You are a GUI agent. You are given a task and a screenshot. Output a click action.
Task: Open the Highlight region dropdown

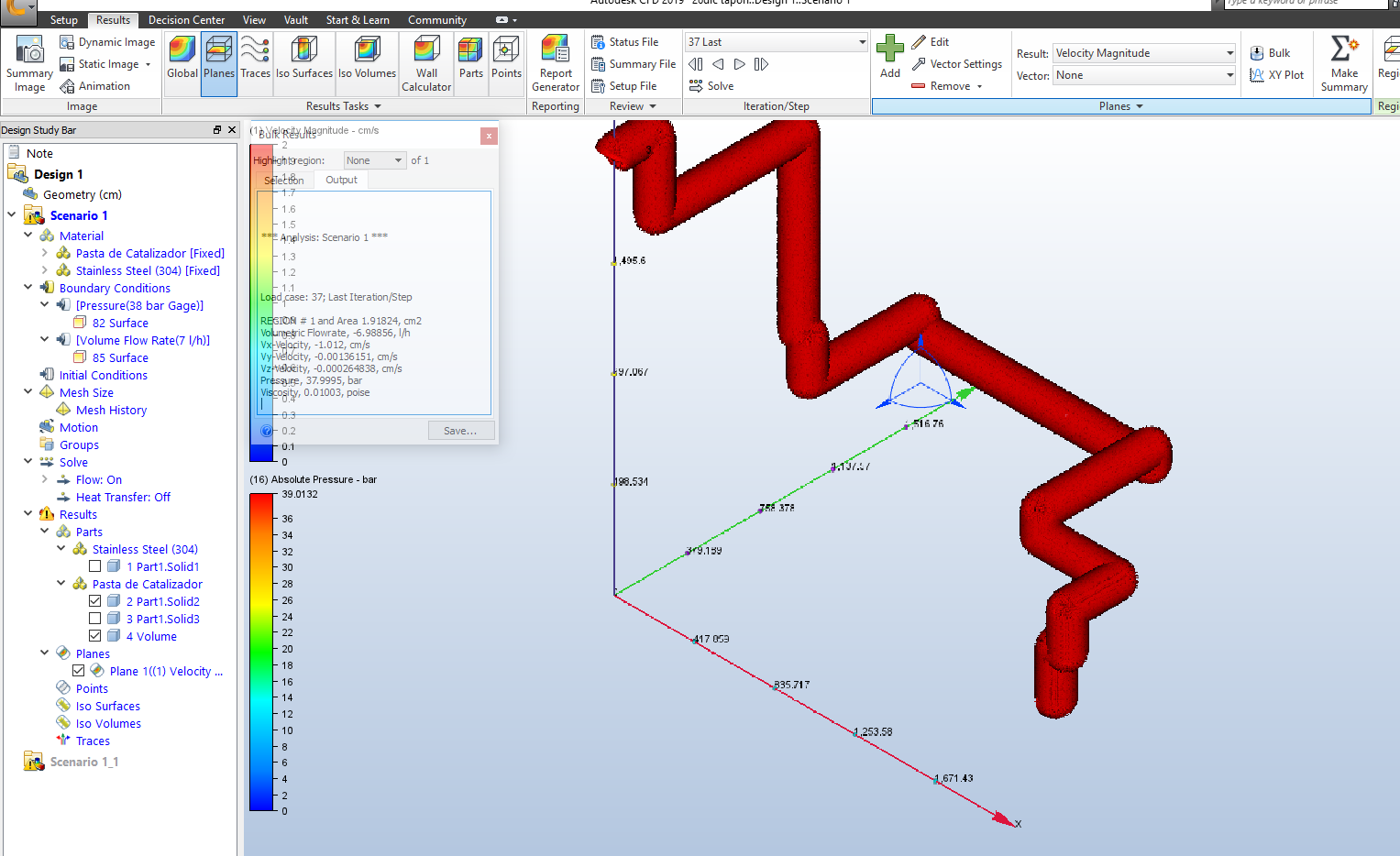(x=374, y=160)
